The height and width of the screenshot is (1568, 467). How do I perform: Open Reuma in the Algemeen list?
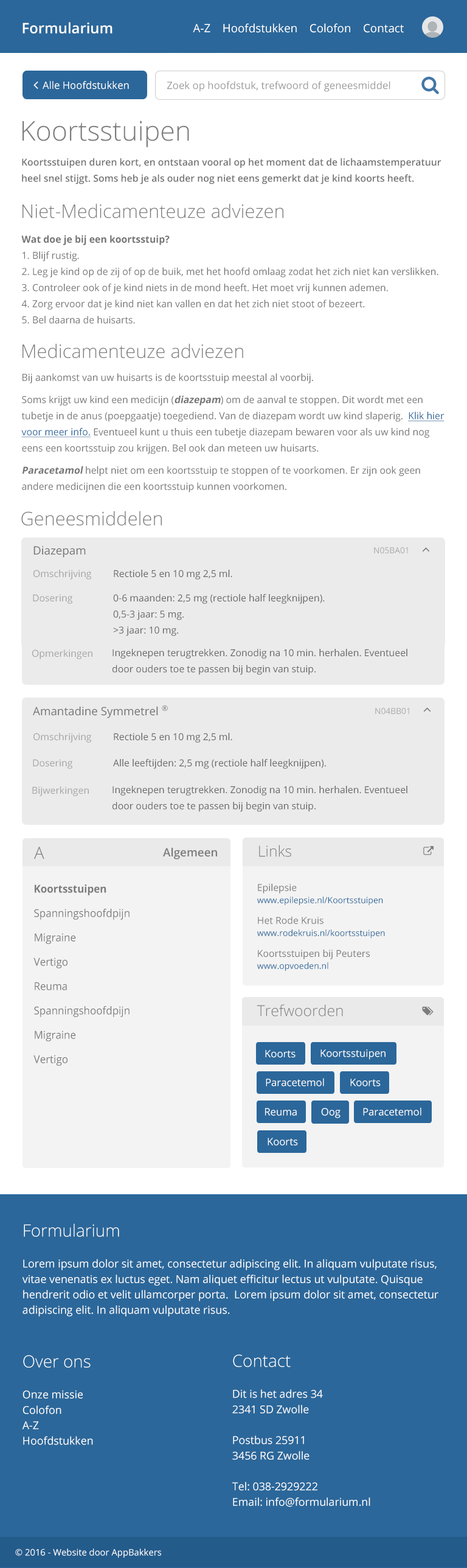click(50, 986)
